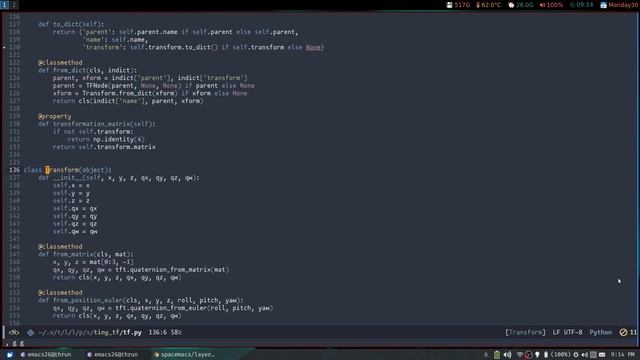Click the flycheck 11 errors indicator
The image size is (640, 360).
(x=628, y=332)
